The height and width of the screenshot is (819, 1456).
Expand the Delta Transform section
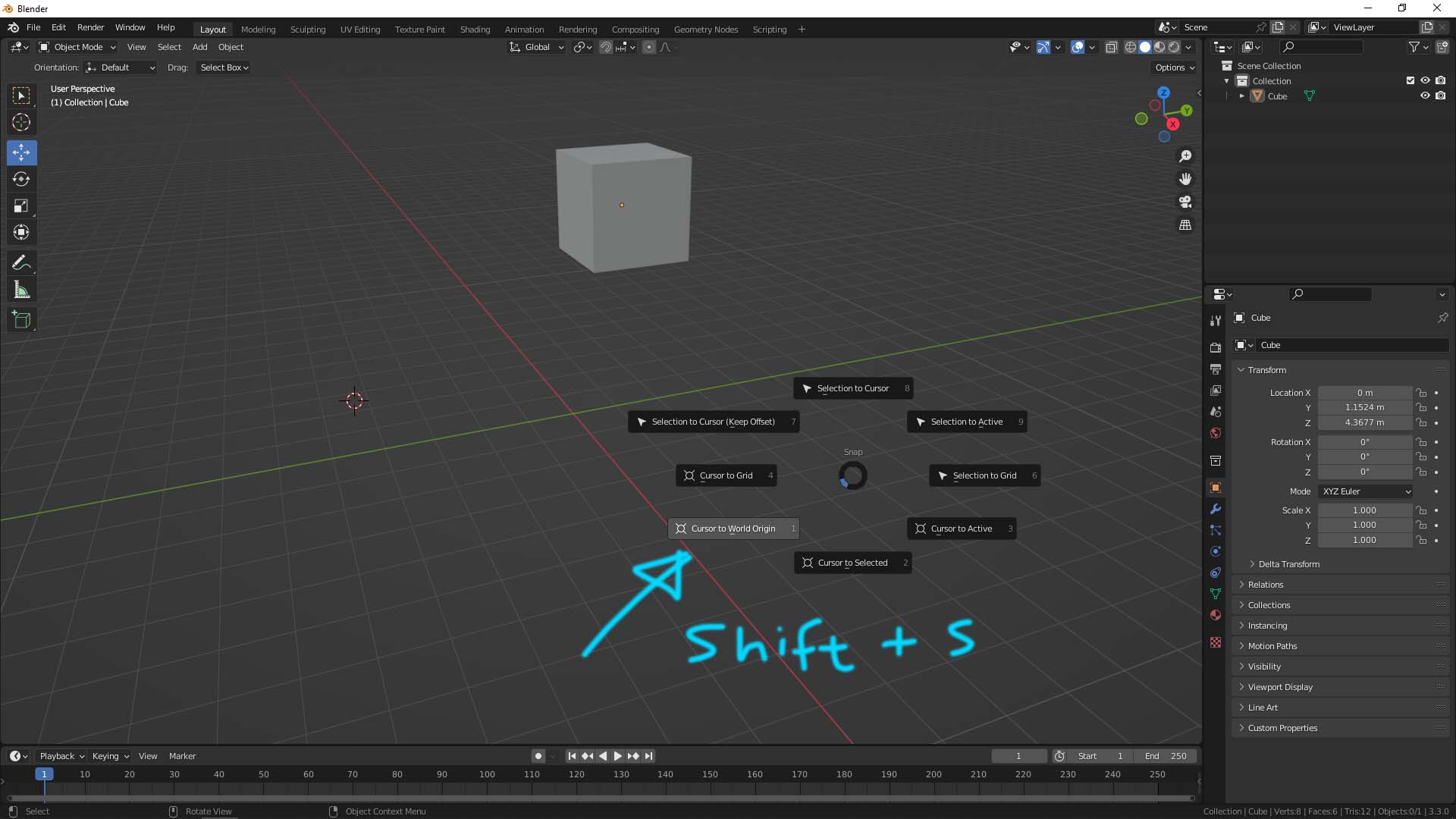pyautogui.click(x=1288, y=564)
